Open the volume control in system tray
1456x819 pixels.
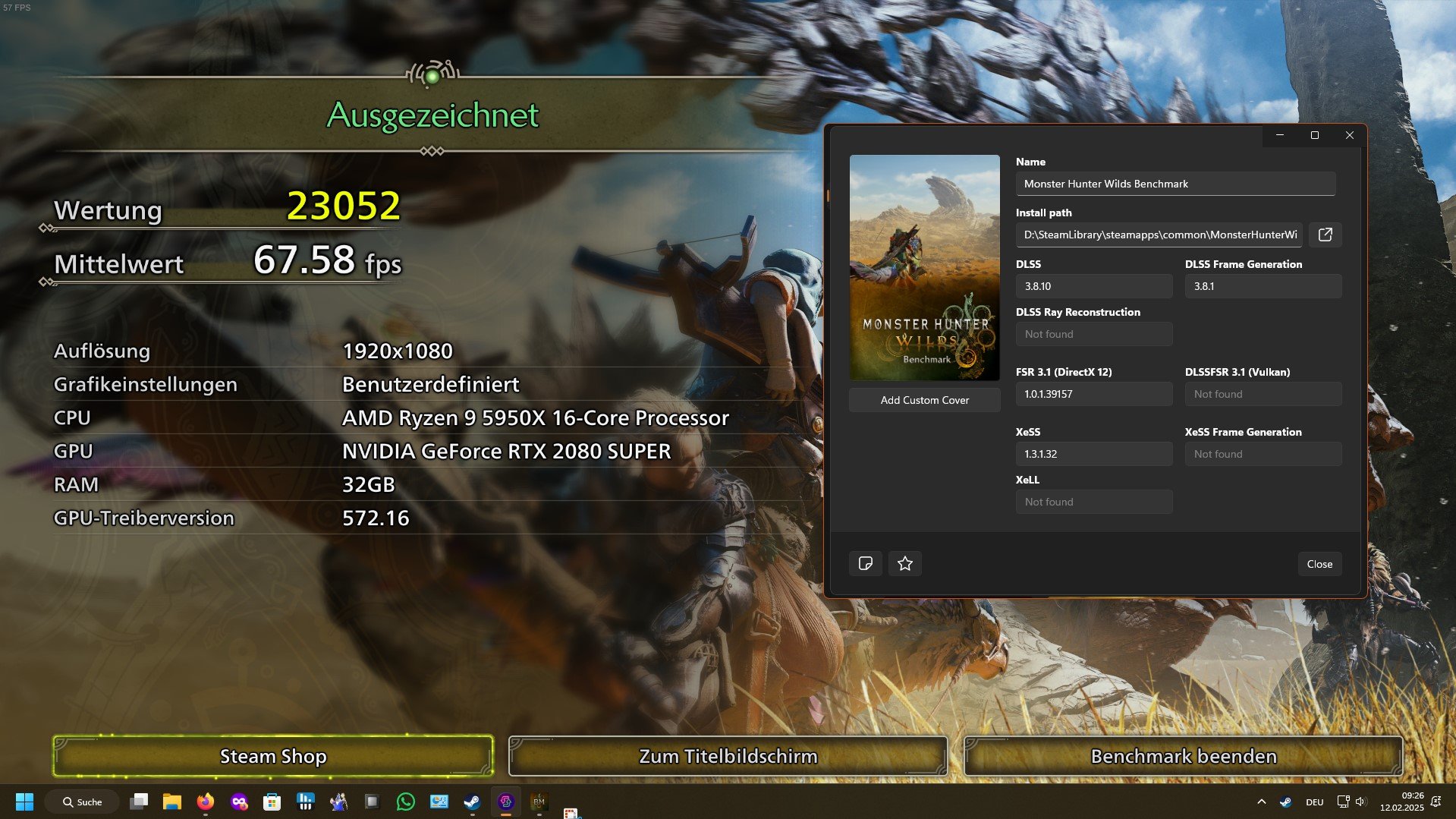[1360, 802]
